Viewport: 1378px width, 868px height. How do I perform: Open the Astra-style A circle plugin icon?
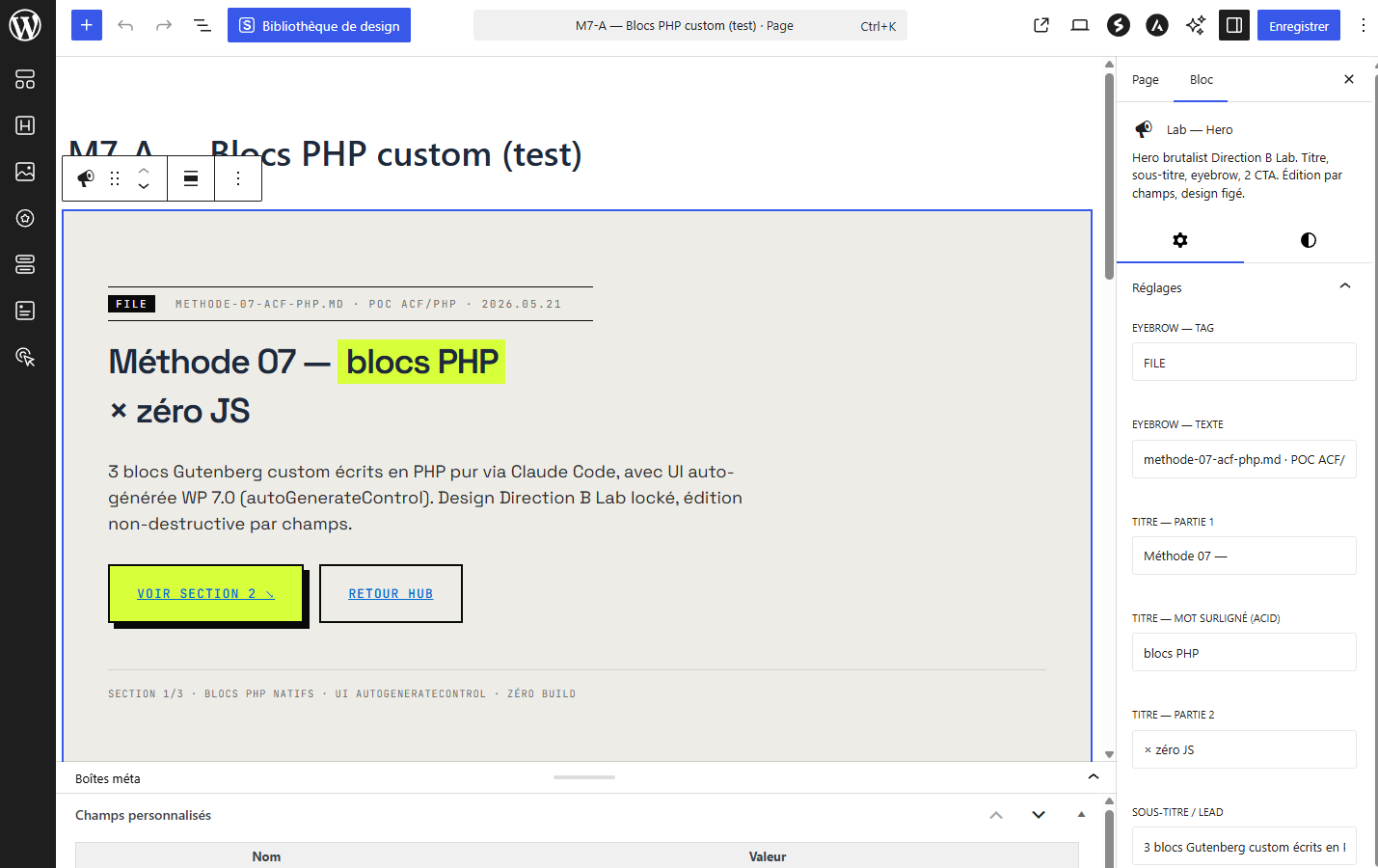[x=1157, y=25]
